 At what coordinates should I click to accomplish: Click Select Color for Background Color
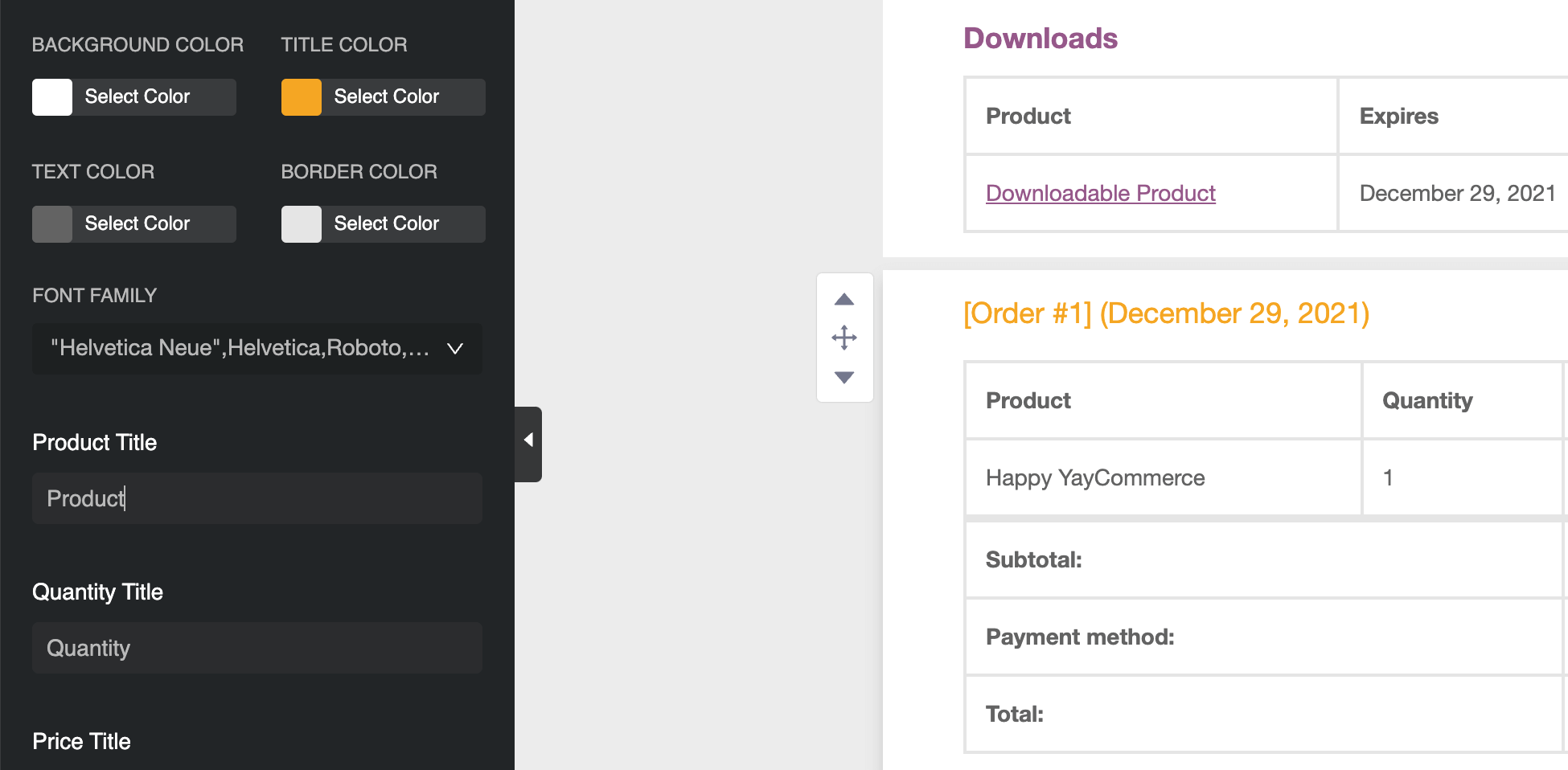pos(137,96)
